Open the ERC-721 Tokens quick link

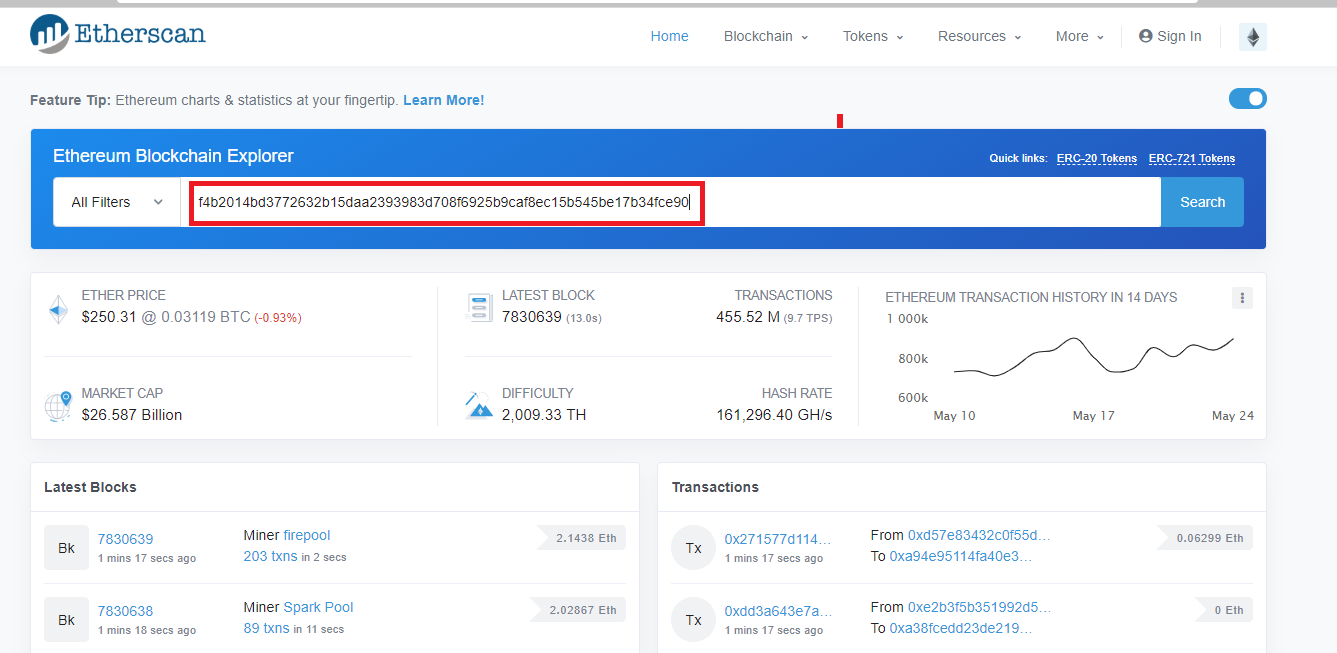(x=1192, y=158)
